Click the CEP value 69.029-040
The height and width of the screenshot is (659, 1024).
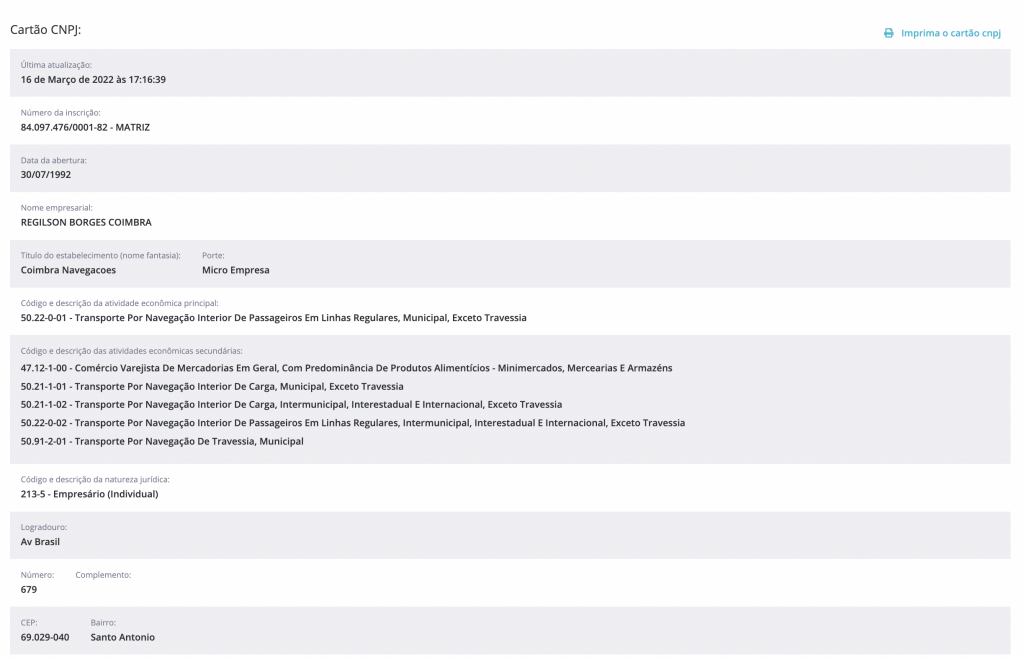pyautogui.click(x=45, y=637)
